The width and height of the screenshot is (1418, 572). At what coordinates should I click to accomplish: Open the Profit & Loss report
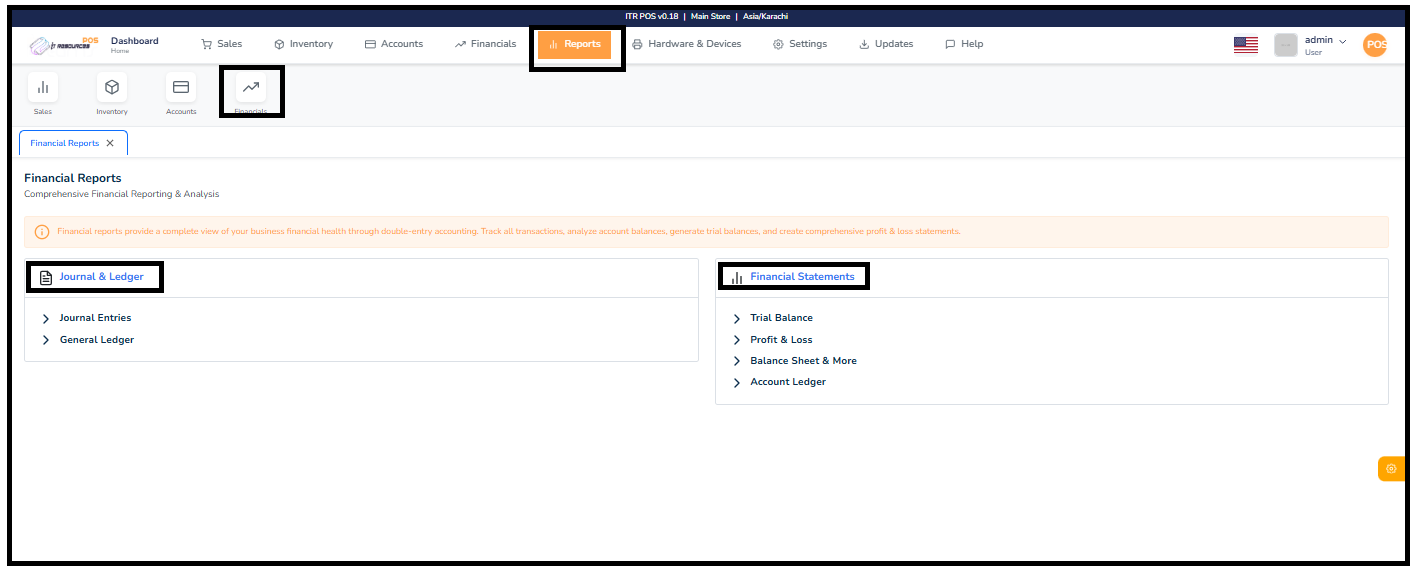click(x=782, y=340)
